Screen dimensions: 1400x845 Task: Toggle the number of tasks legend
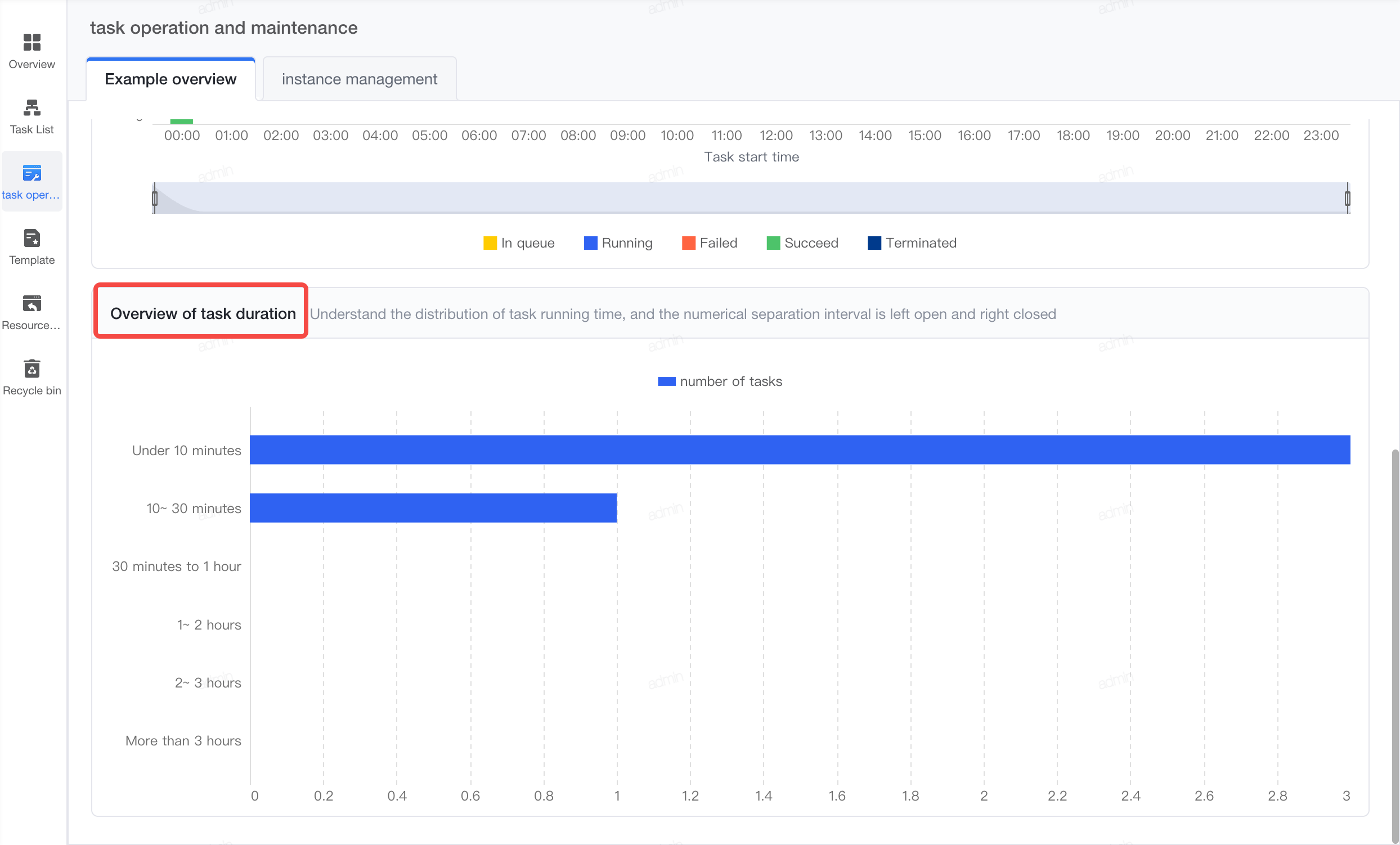coord(720,381)
